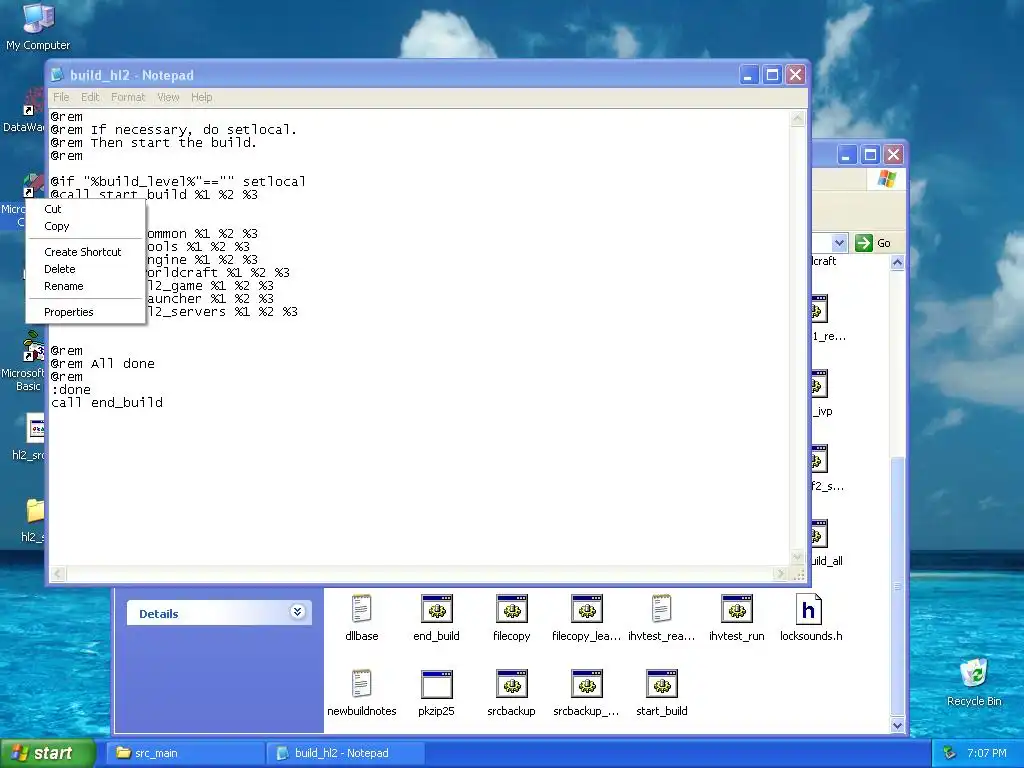Select the DataWa desktop shortcut

[24, 111]
